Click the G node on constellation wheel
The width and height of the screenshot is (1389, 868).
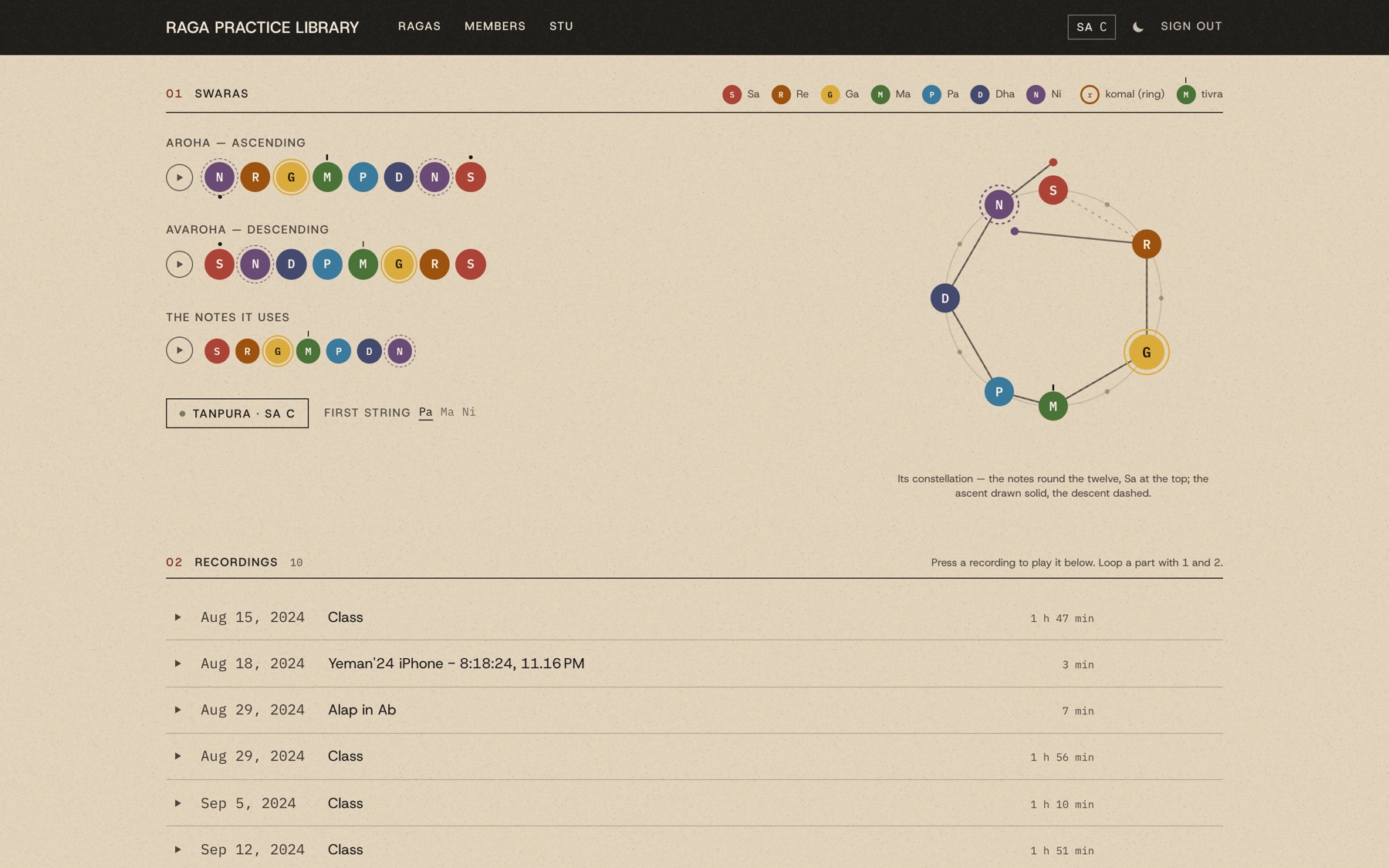(x=1146, y=353)
